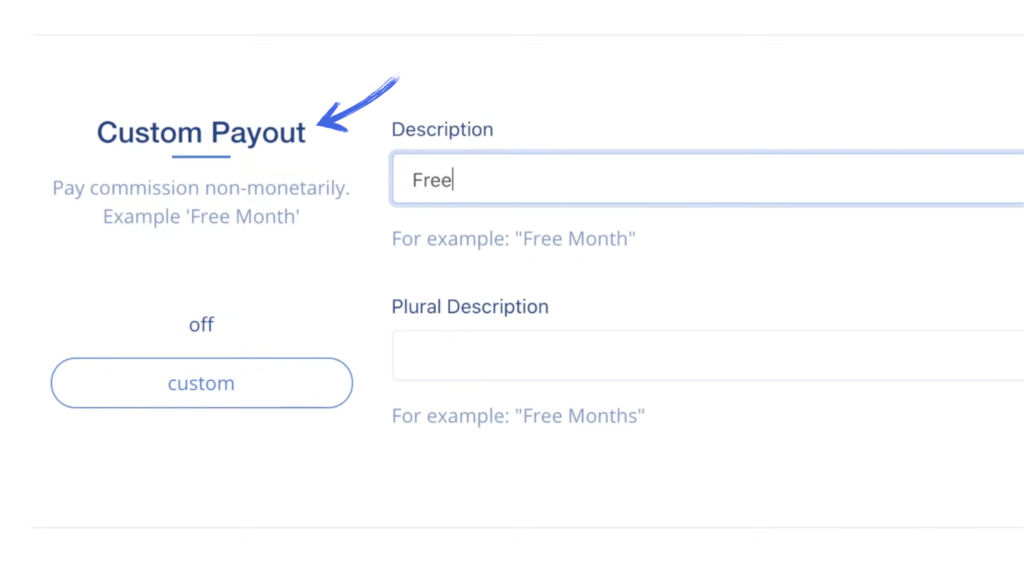
Task: Click the "Free Month" example hint text
Action: pos(513,238)
